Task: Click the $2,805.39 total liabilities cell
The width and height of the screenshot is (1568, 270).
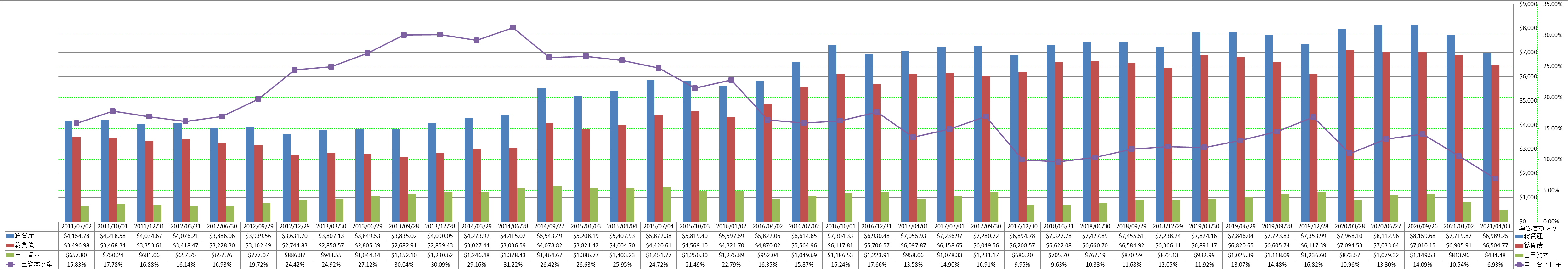Action: 368,246
